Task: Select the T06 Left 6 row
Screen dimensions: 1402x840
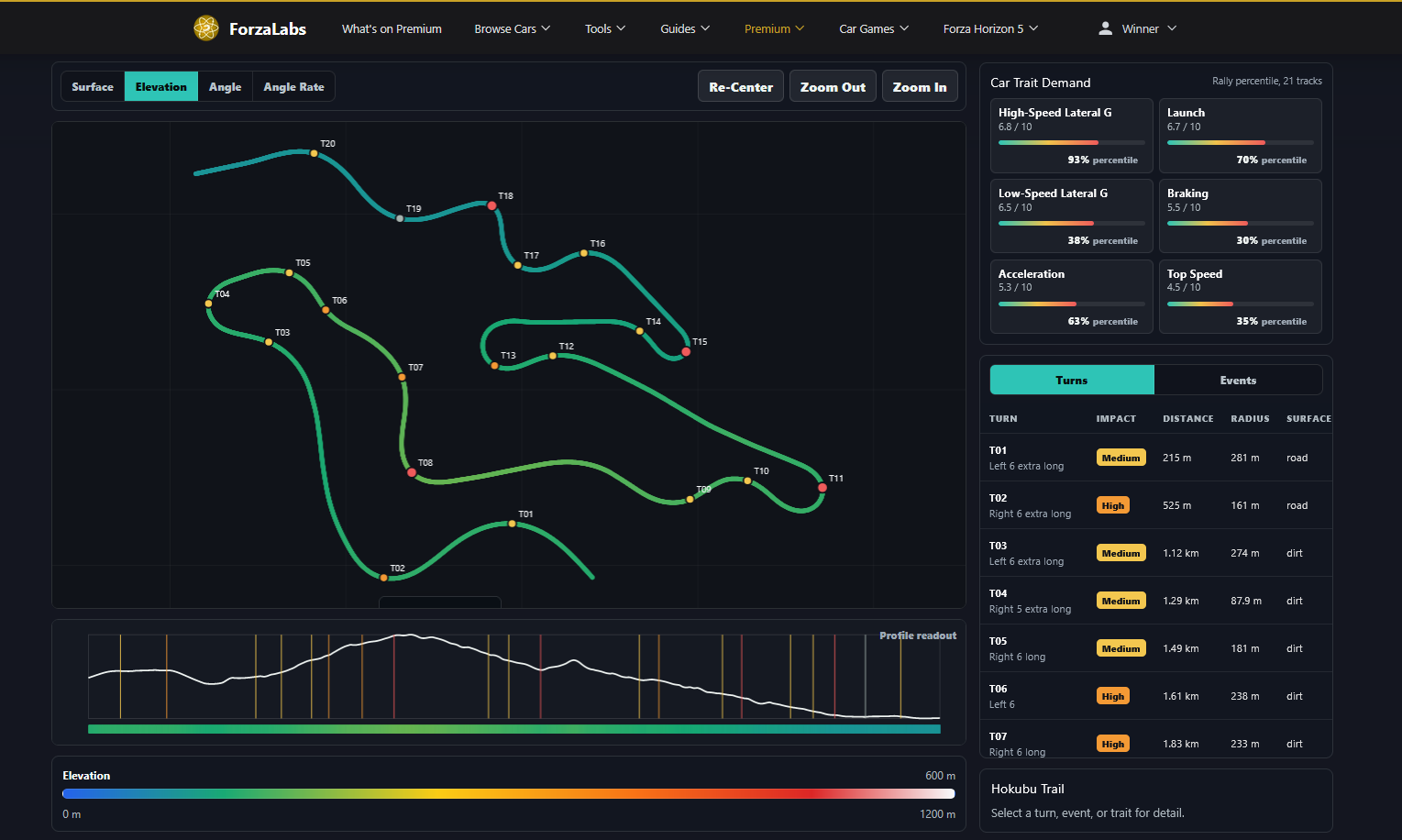Action: pos(1156,696)
